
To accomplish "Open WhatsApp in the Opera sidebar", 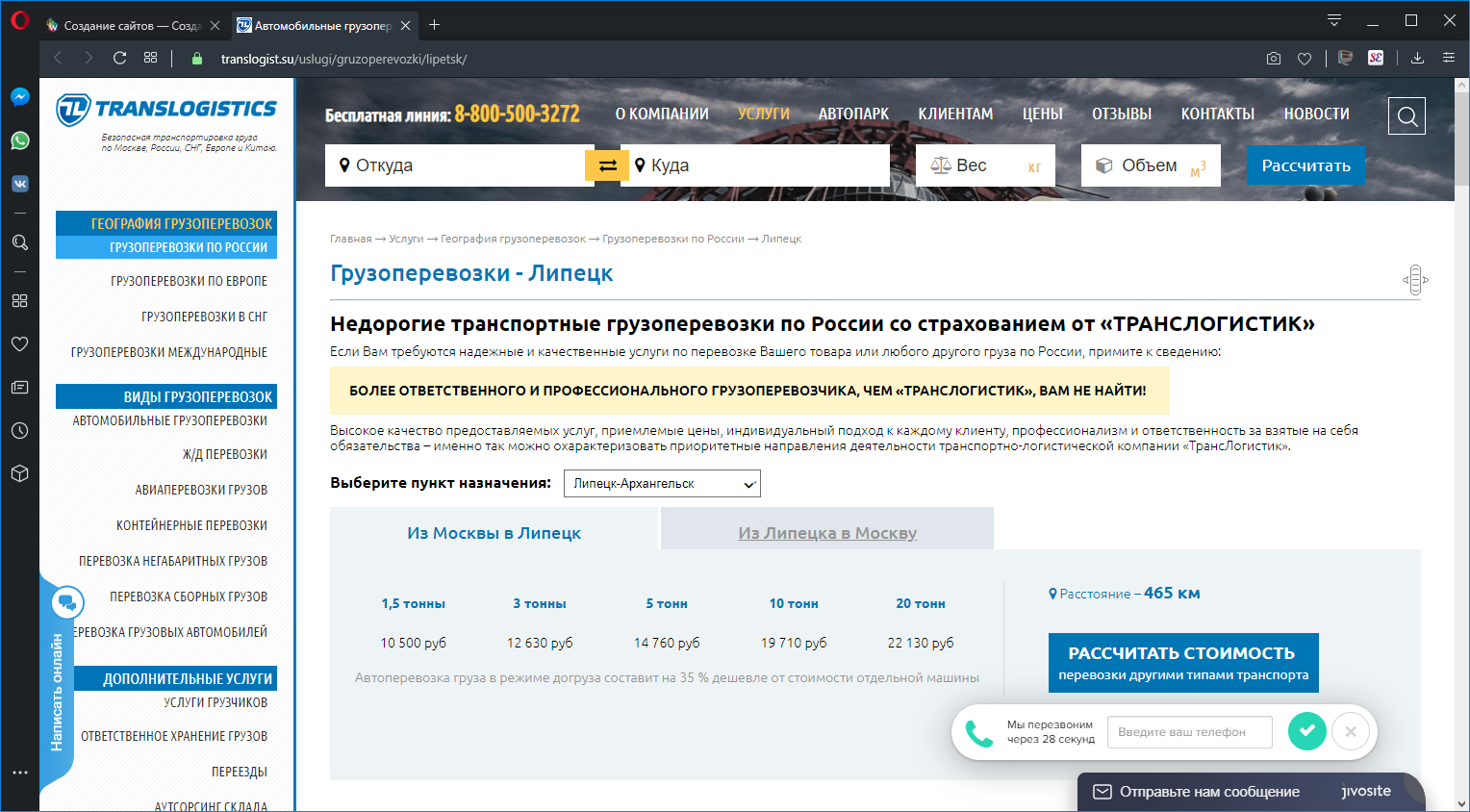I will pos(19,140).
